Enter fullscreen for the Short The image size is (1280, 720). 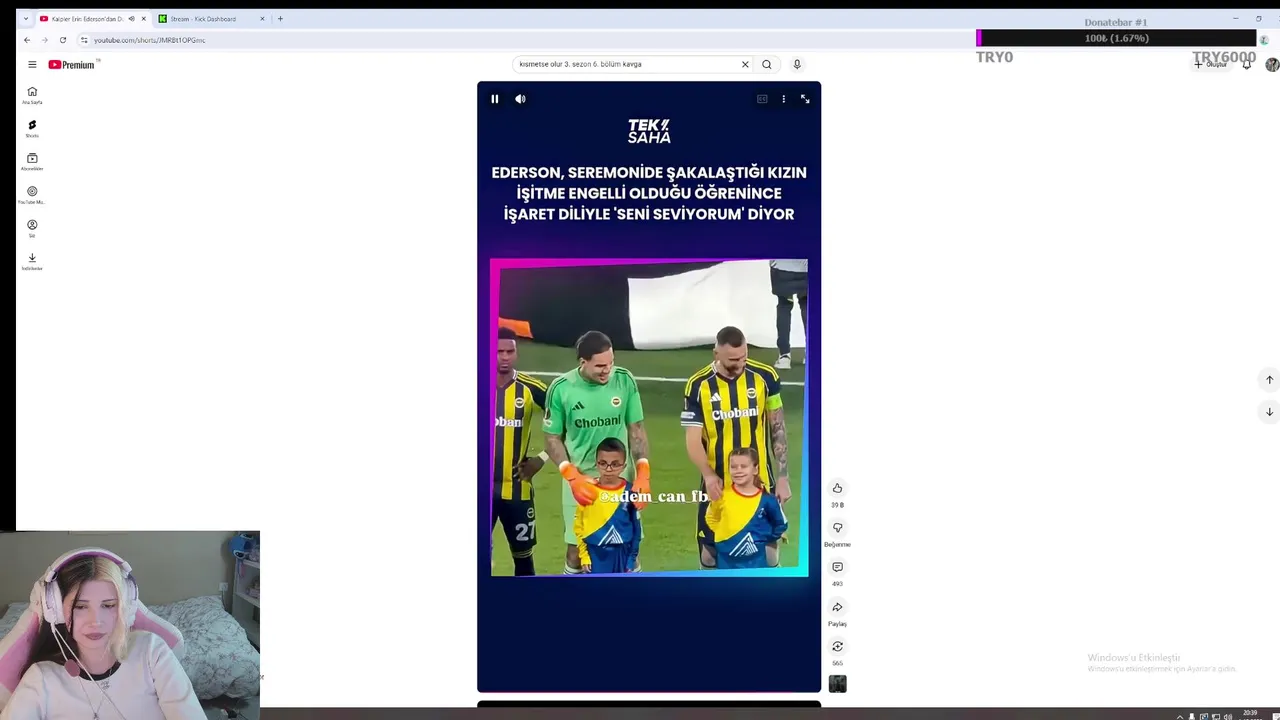click(805, 99)
